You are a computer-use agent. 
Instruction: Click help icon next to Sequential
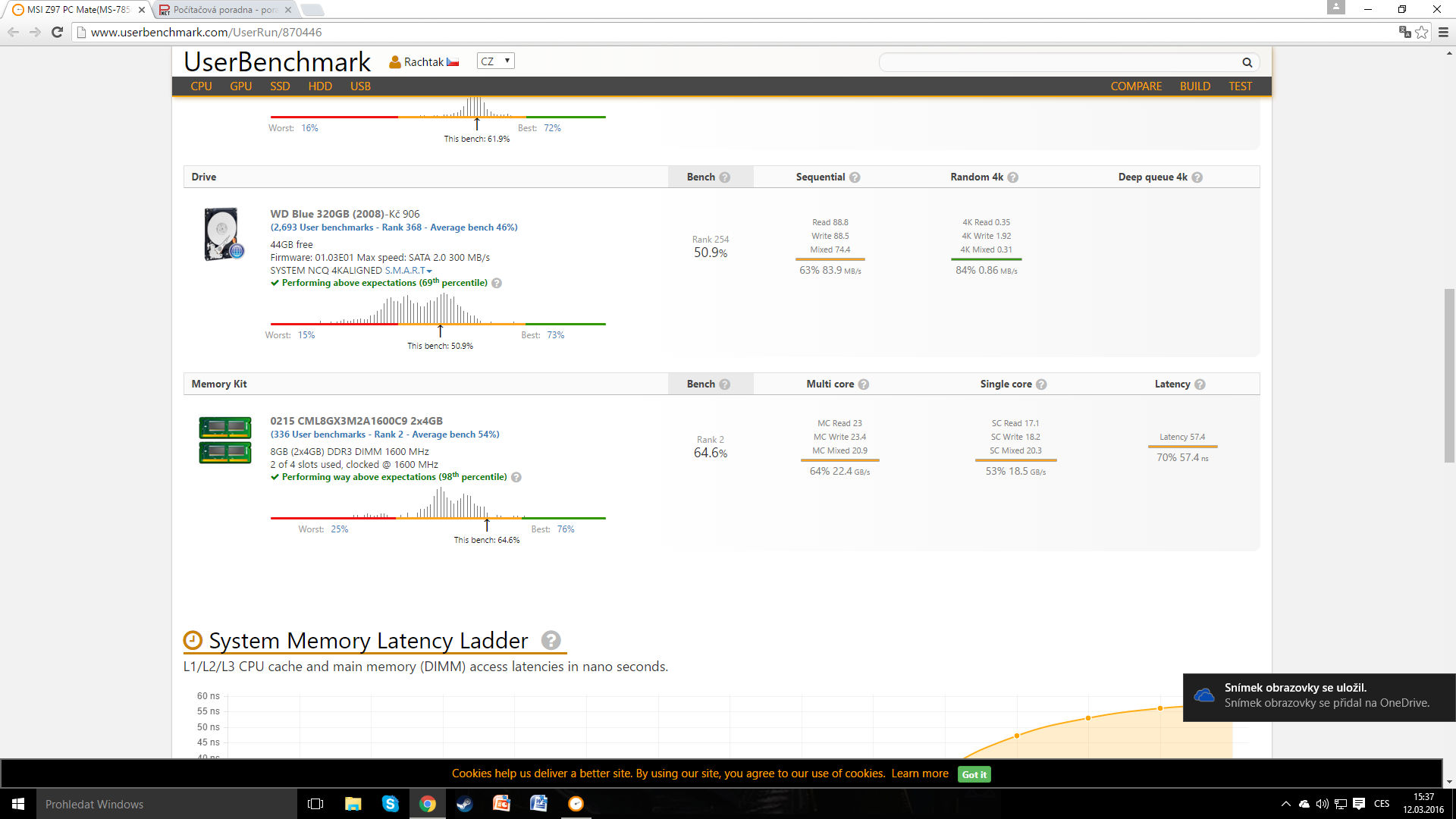tap(855, 177)
